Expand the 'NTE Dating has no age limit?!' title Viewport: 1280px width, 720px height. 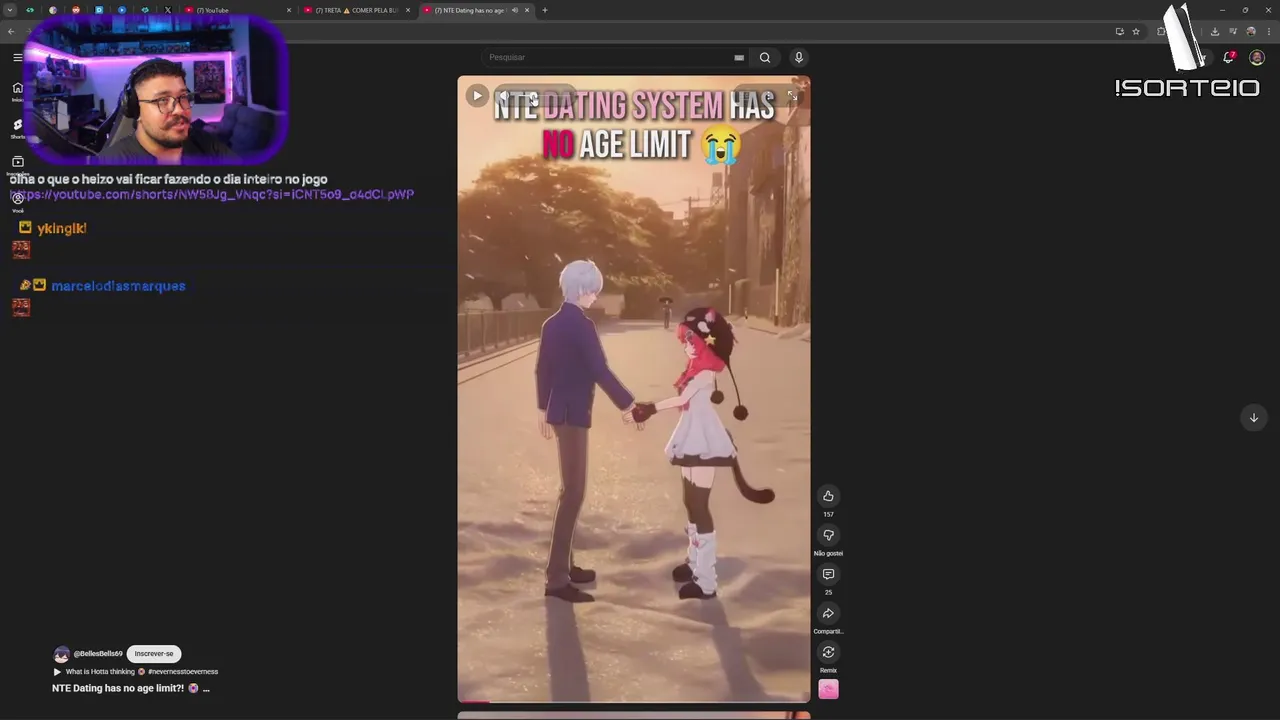click(x=131, y=689)
